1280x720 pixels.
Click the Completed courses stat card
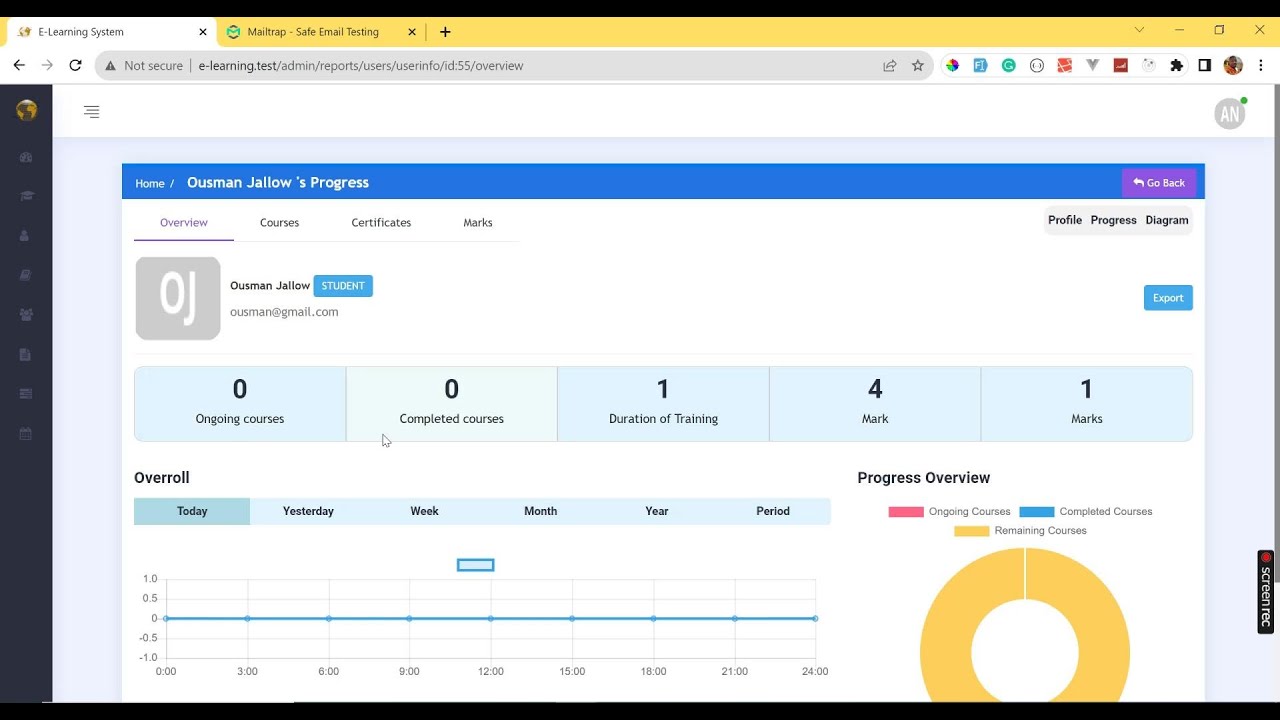click(452, 404)
